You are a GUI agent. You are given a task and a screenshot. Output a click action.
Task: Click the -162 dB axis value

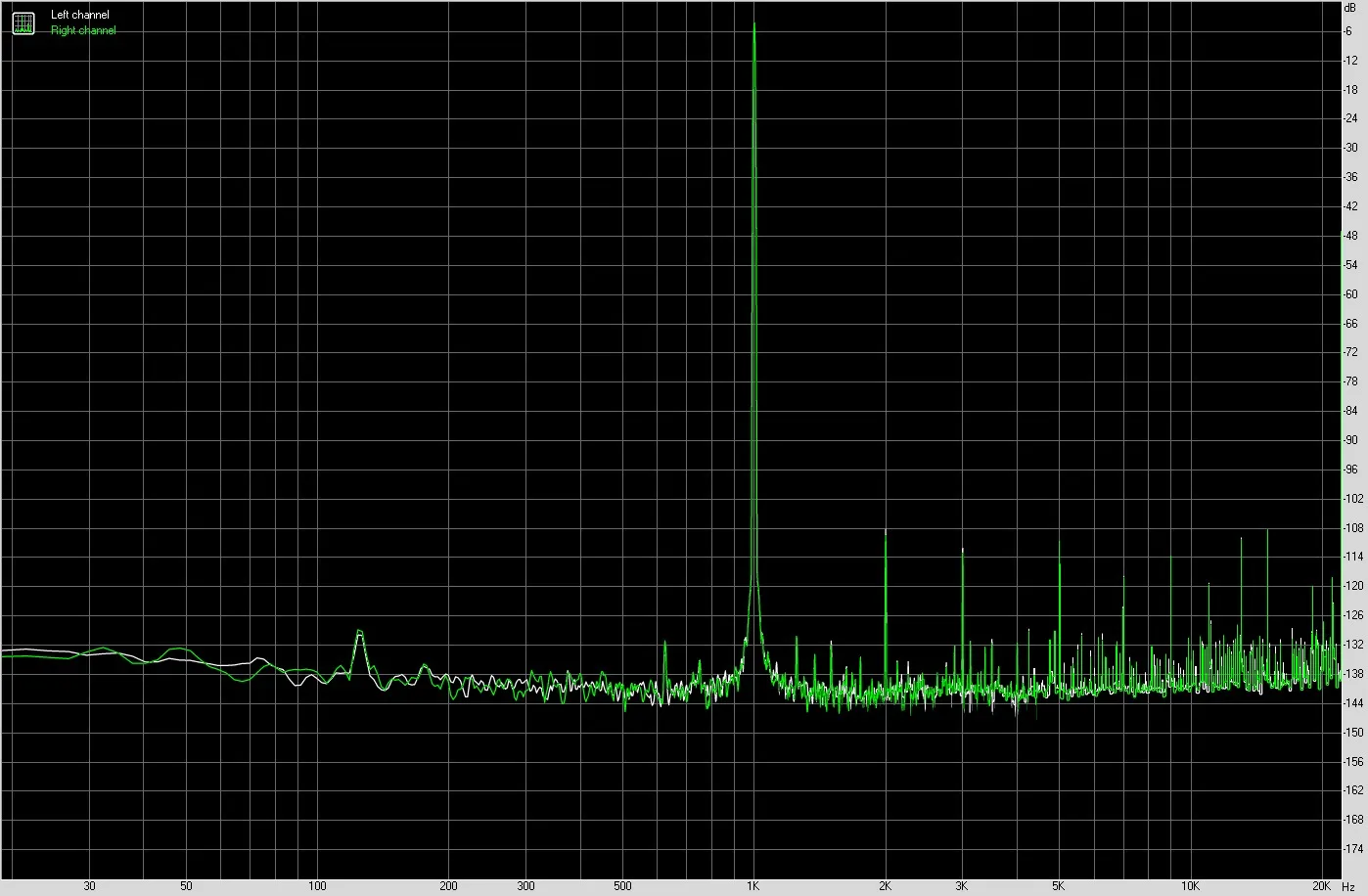click(x=1353, y=790)
